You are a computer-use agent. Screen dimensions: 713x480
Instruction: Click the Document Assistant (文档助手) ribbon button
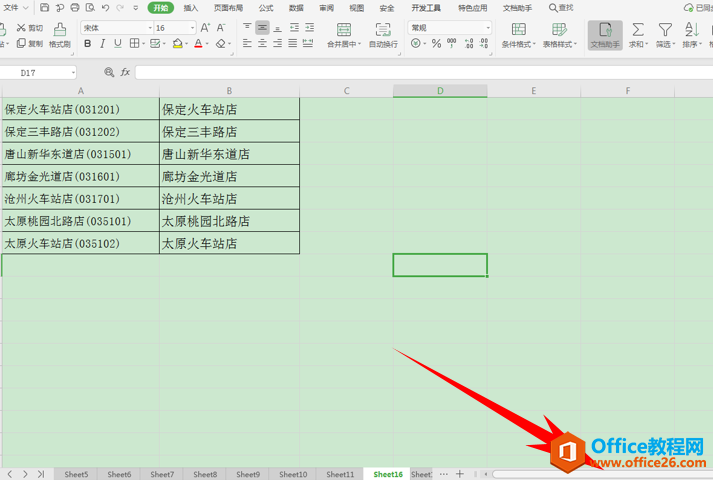pyautogui.click(x=605, y=35)
